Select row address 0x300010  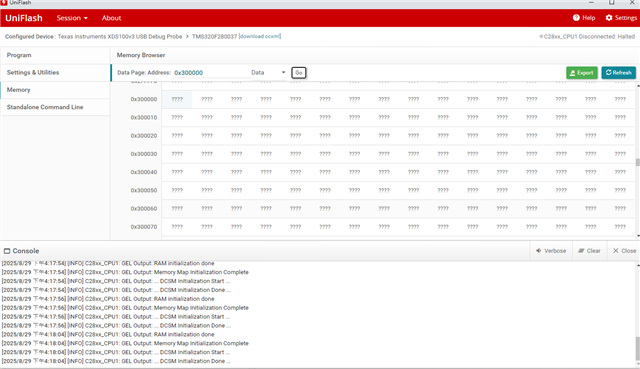click(x=144, y=118)
